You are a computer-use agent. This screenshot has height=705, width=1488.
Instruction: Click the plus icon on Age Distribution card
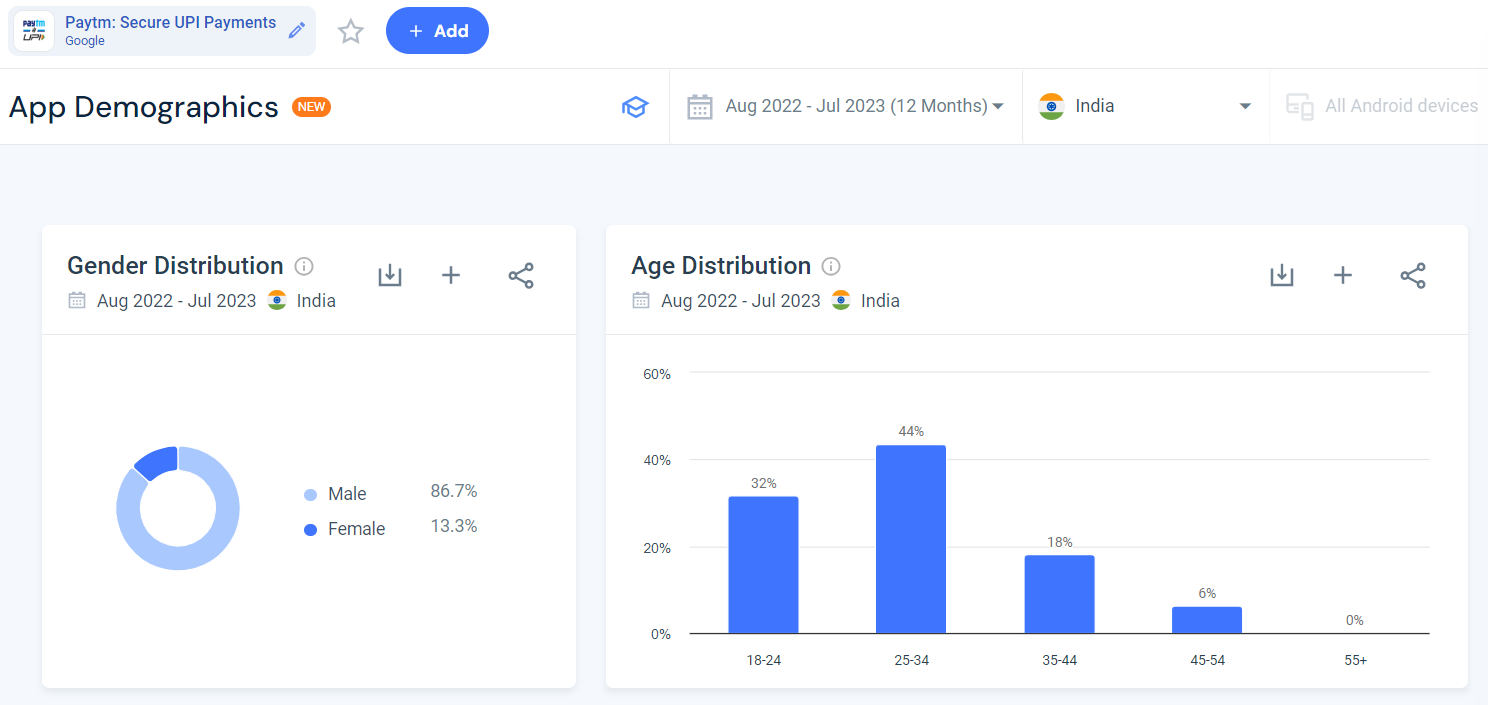[1342, 275]
